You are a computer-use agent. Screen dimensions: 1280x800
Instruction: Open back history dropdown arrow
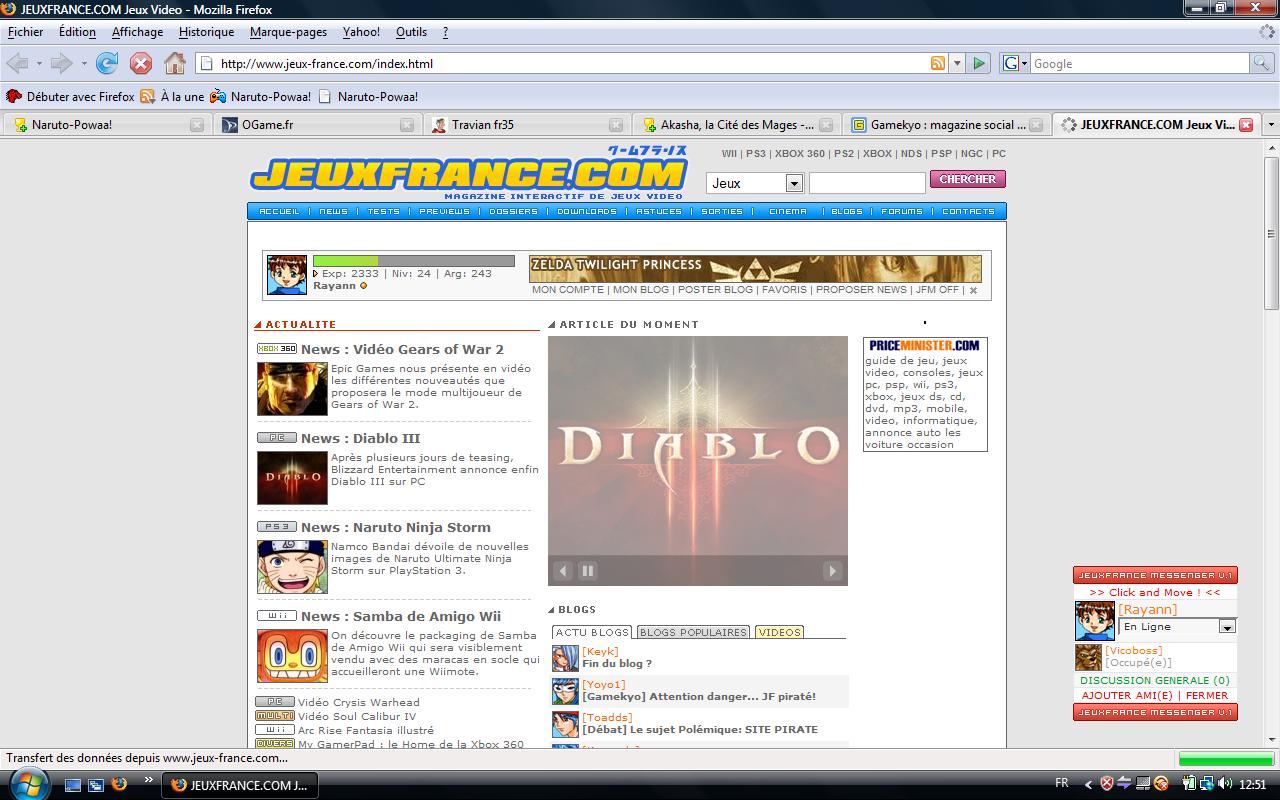[39, 63]
